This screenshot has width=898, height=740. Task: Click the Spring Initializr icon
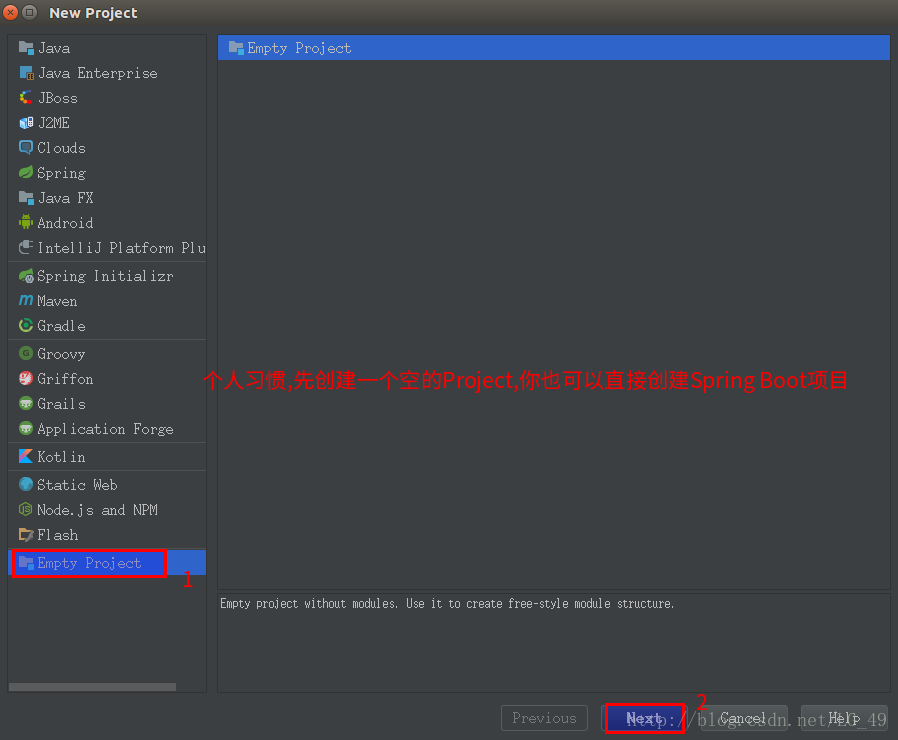26,275
